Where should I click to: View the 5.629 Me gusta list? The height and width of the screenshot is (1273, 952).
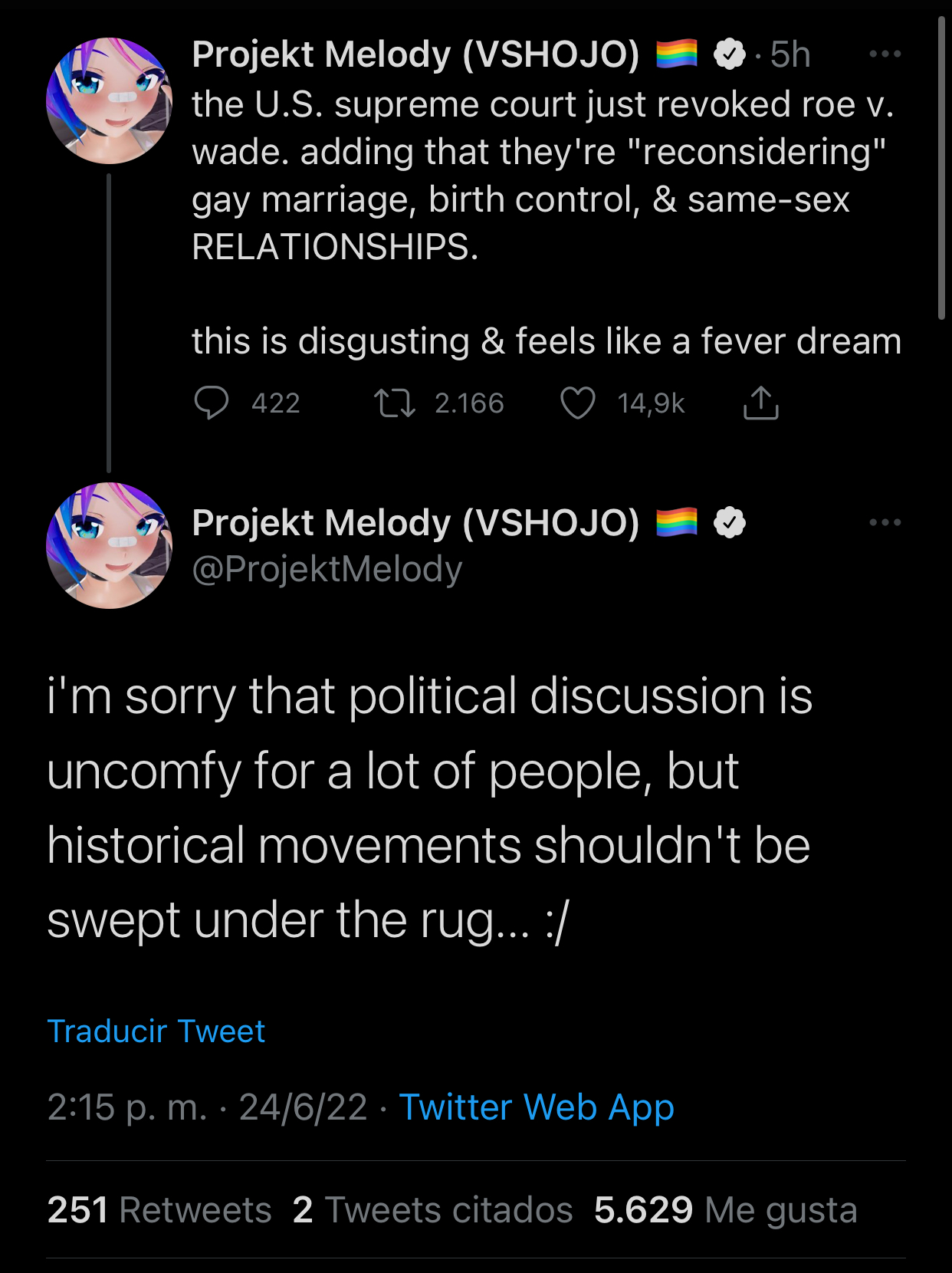tap(725, 1210)
